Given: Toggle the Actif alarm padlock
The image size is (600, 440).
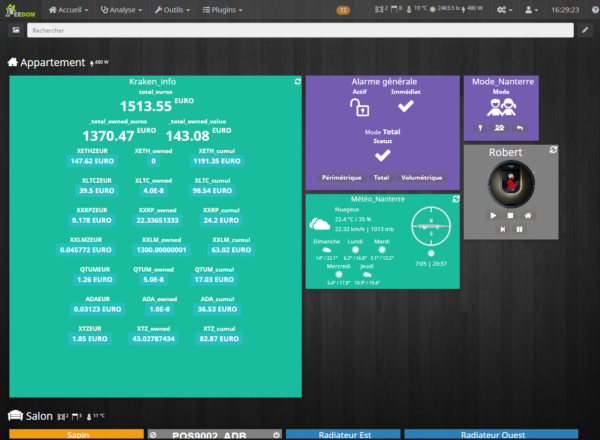Looking at the screenshot, I should coord(360,106).
